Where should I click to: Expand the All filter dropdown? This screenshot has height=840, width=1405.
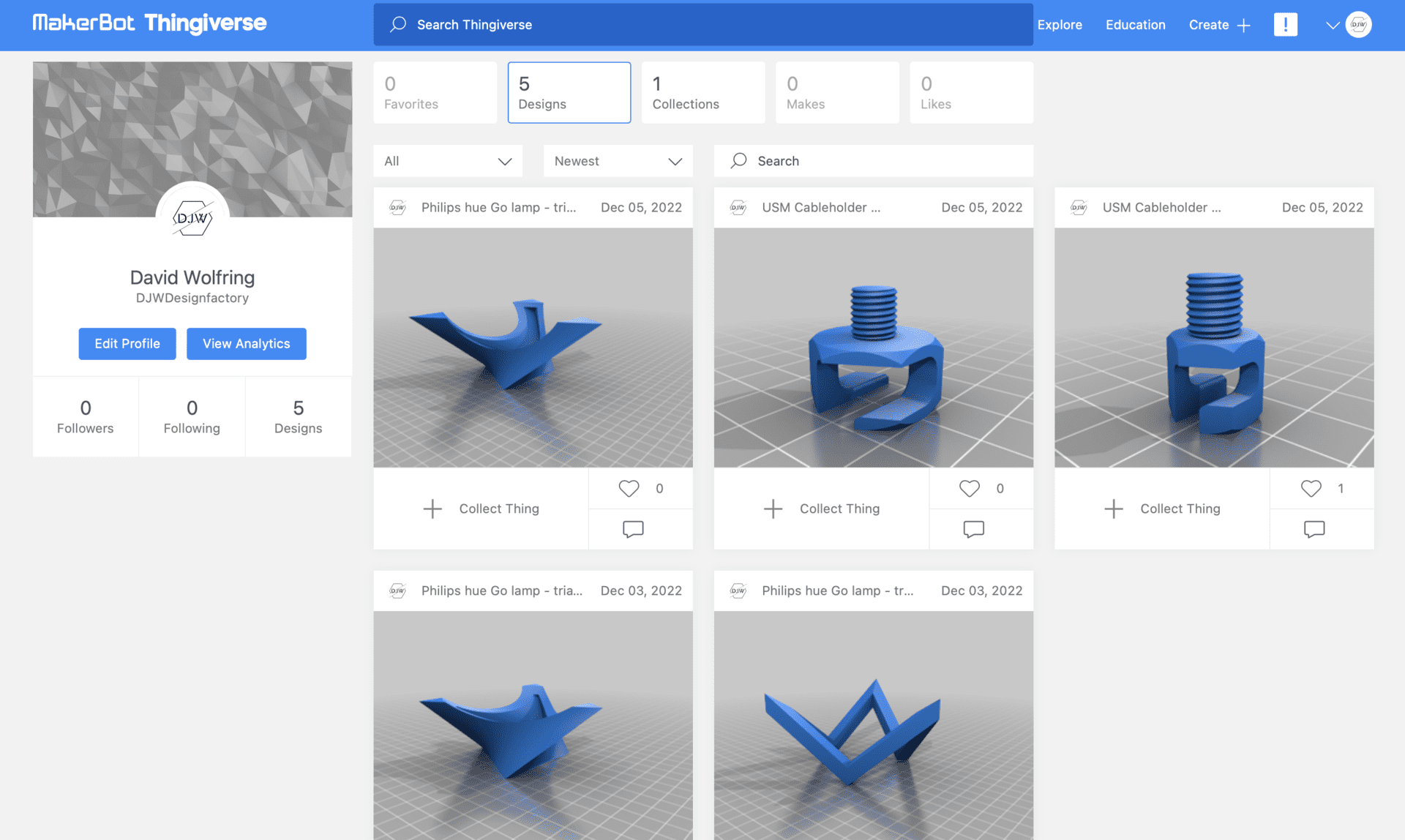coord(447,161)
